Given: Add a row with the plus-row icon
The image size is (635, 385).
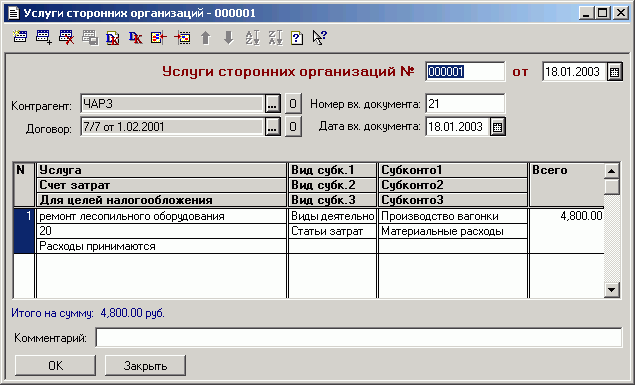Looking at the screenshot, I should point(43,37).
